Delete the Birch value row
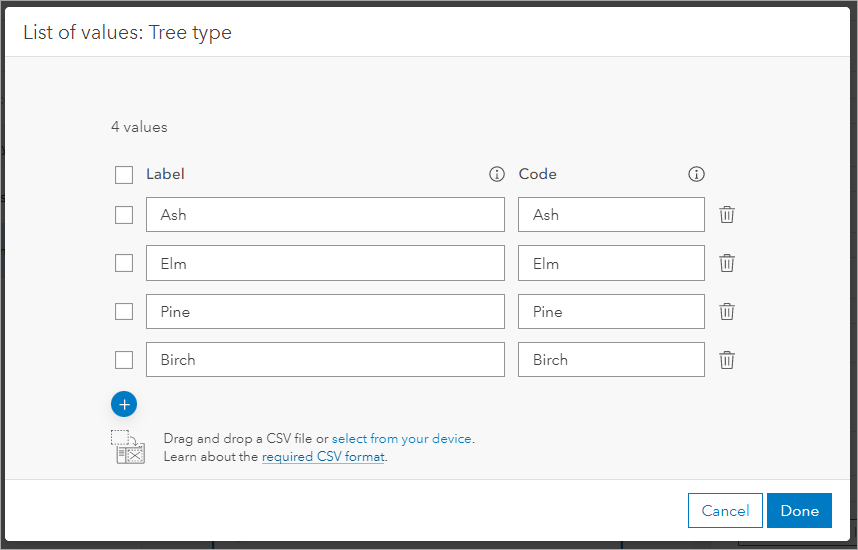Screen dimensions: 858x550 (x=727, y=360)
